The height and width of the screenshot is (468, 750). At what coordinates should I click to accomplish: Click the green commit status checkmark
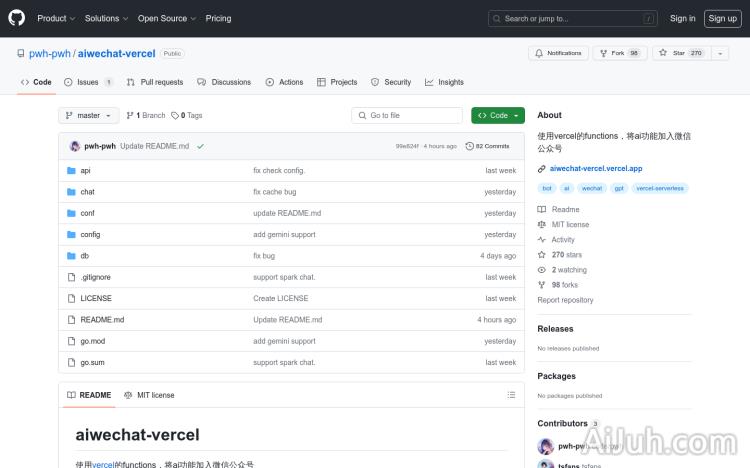[x=200, y=146]
